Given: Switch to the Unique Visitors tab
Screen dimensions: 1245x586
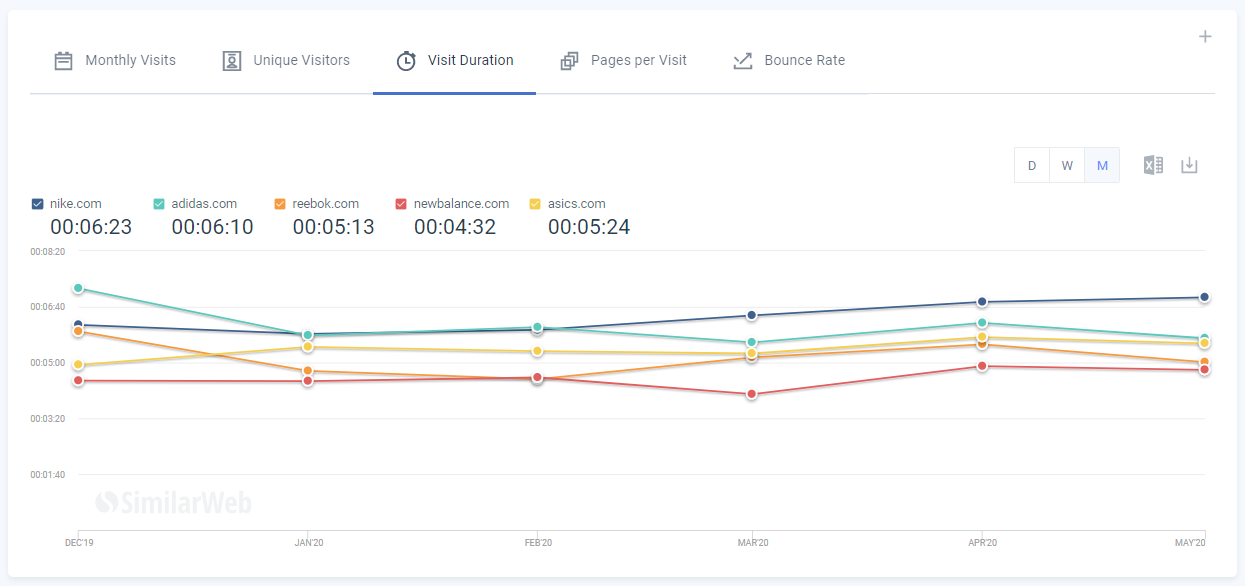Looking at the screenshot, I should (x=286, y=60).
